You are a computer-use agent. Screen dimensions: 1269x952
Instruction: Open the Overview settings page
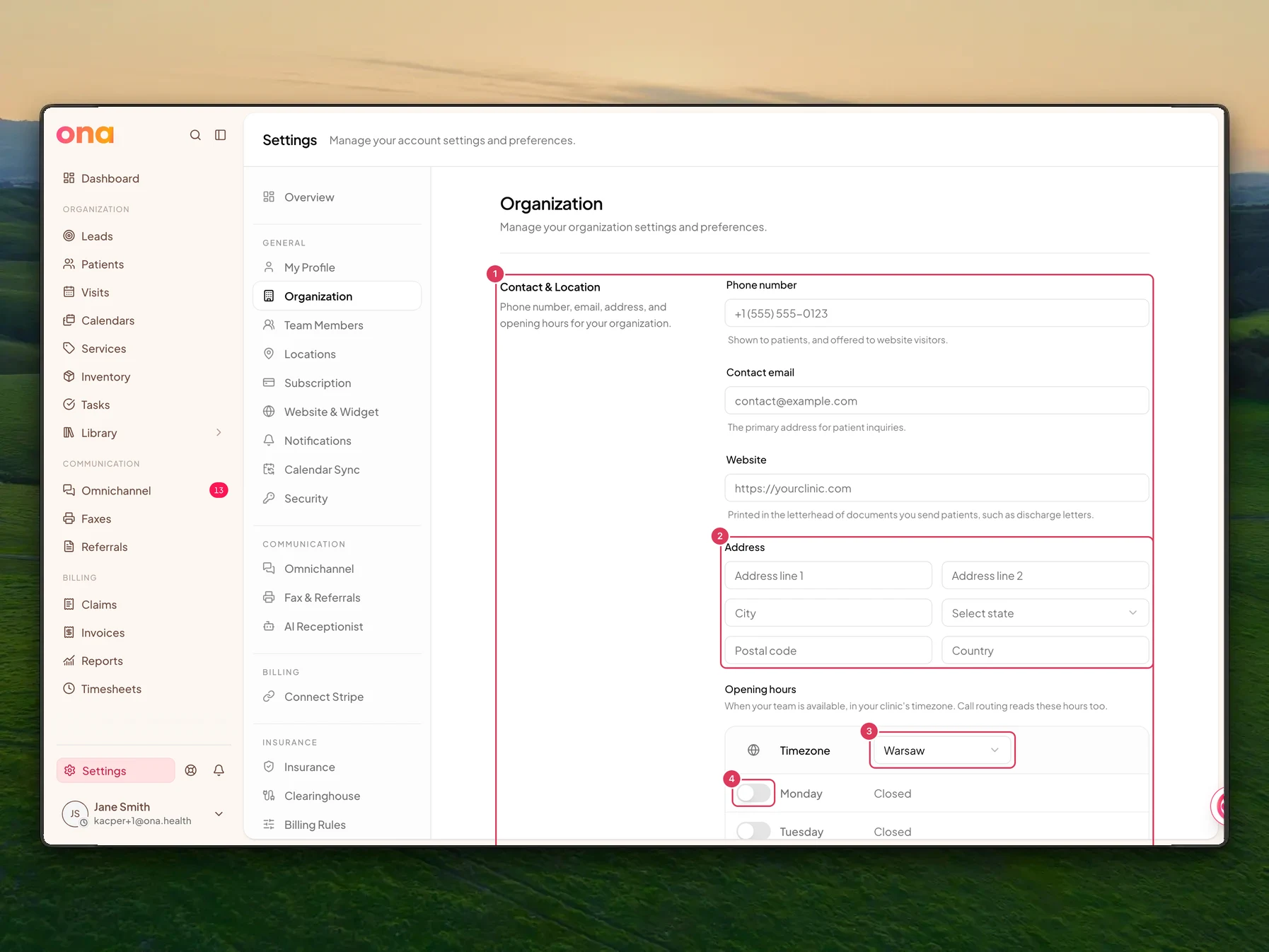coord(337,197)
